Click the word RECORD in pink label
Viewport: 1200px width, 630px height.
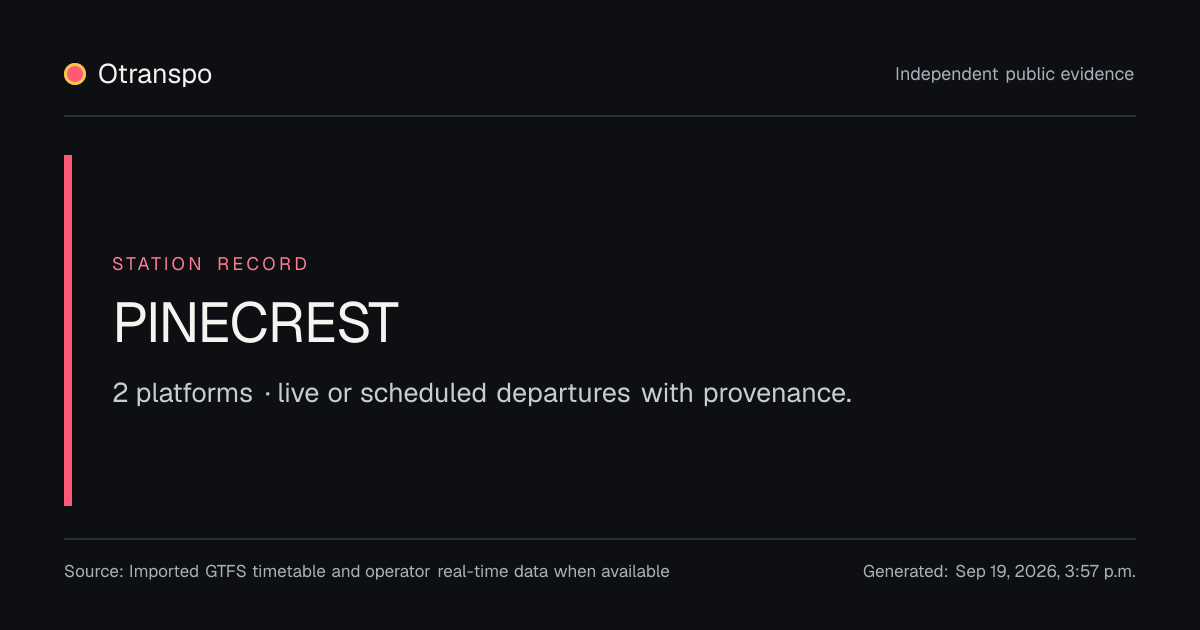point(263,264)
